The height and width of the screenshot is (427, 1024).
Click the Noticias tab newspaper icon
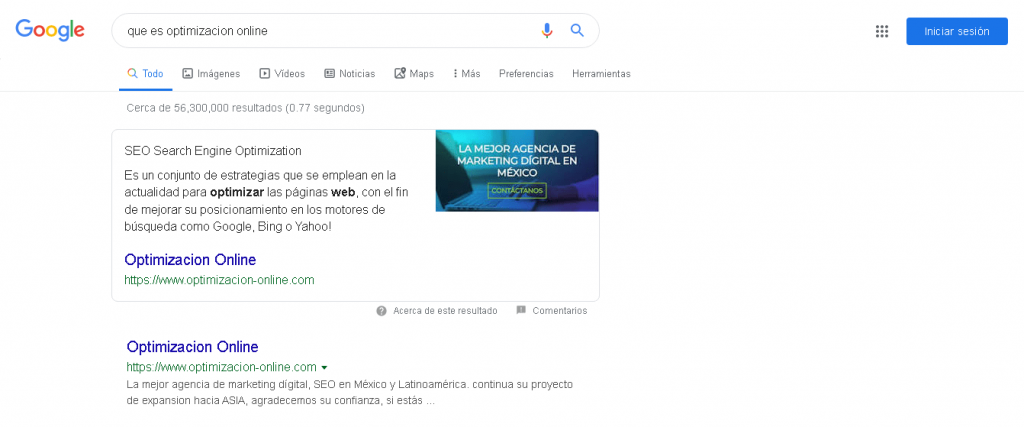tap(329, 74)
